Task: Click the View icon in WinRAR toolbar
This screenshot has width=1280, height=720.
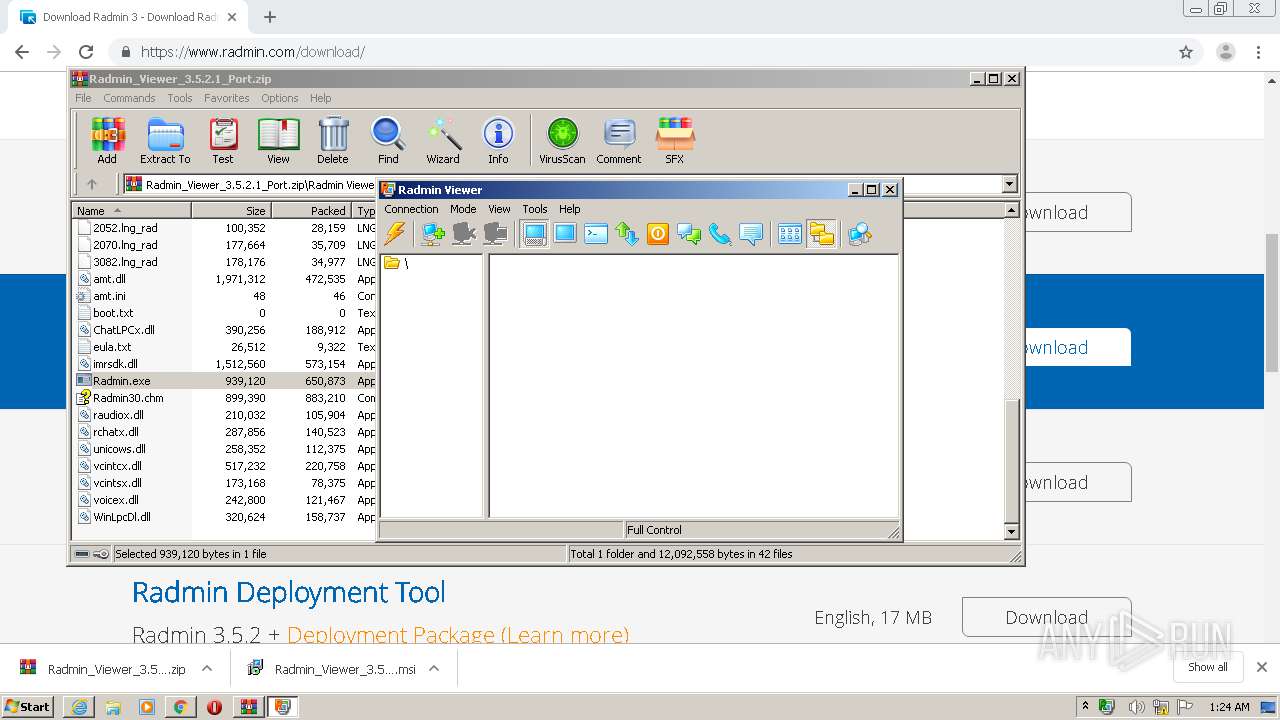Action: (278, 141)
